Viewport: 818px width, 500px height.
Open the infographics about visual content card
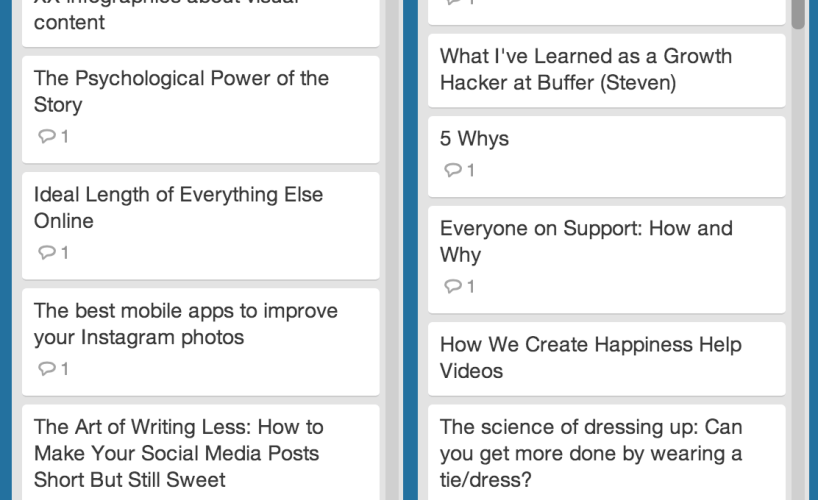click(x=201, y=23)
